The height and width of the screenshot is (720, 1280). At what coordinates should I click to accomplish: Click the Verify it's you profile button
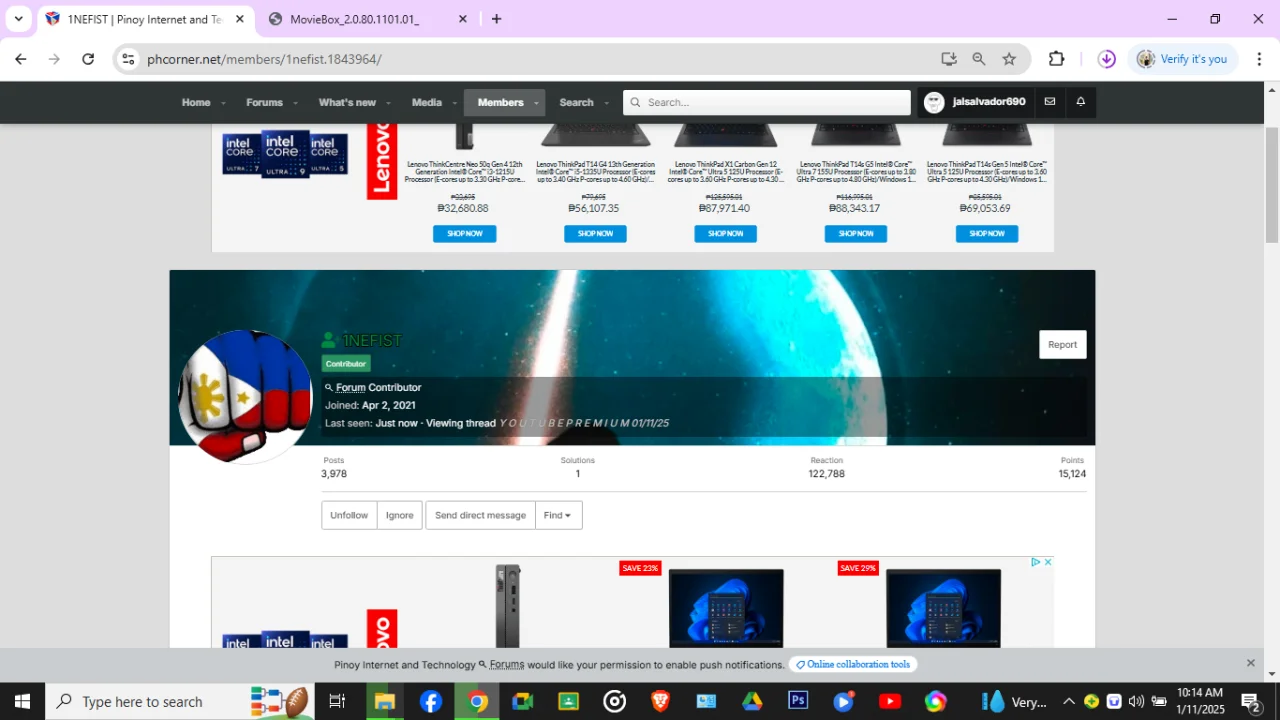(1181, 59)
